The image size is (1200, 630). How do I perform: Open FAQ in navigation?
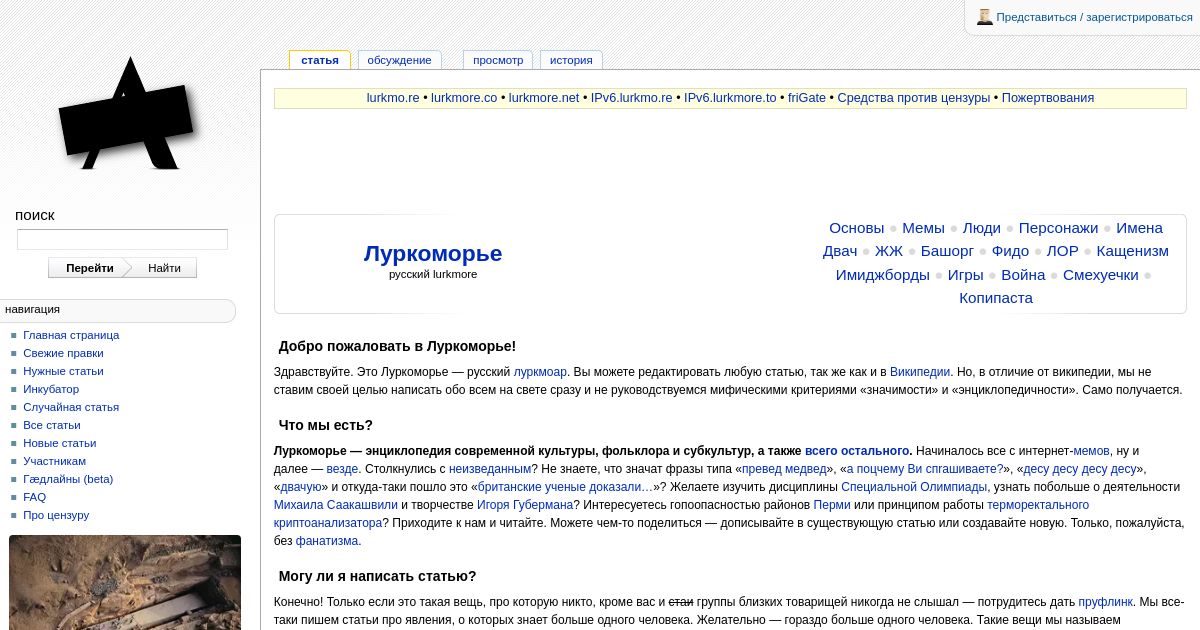pyautogui.click(x=34, y=497)
